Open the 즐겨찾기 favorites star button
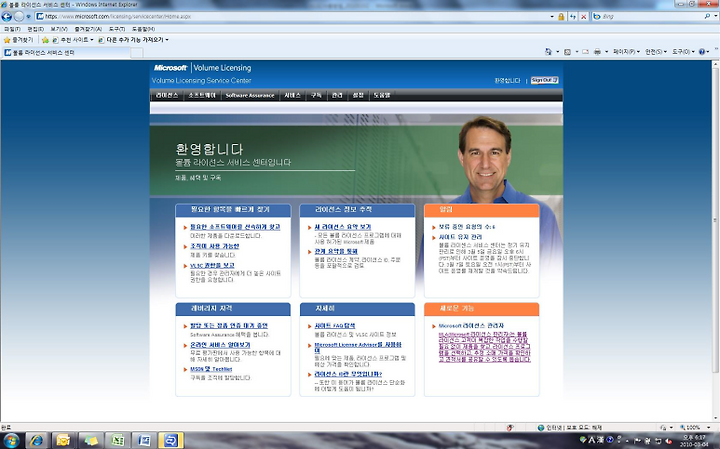720x449 pixels. click(18, 40)
